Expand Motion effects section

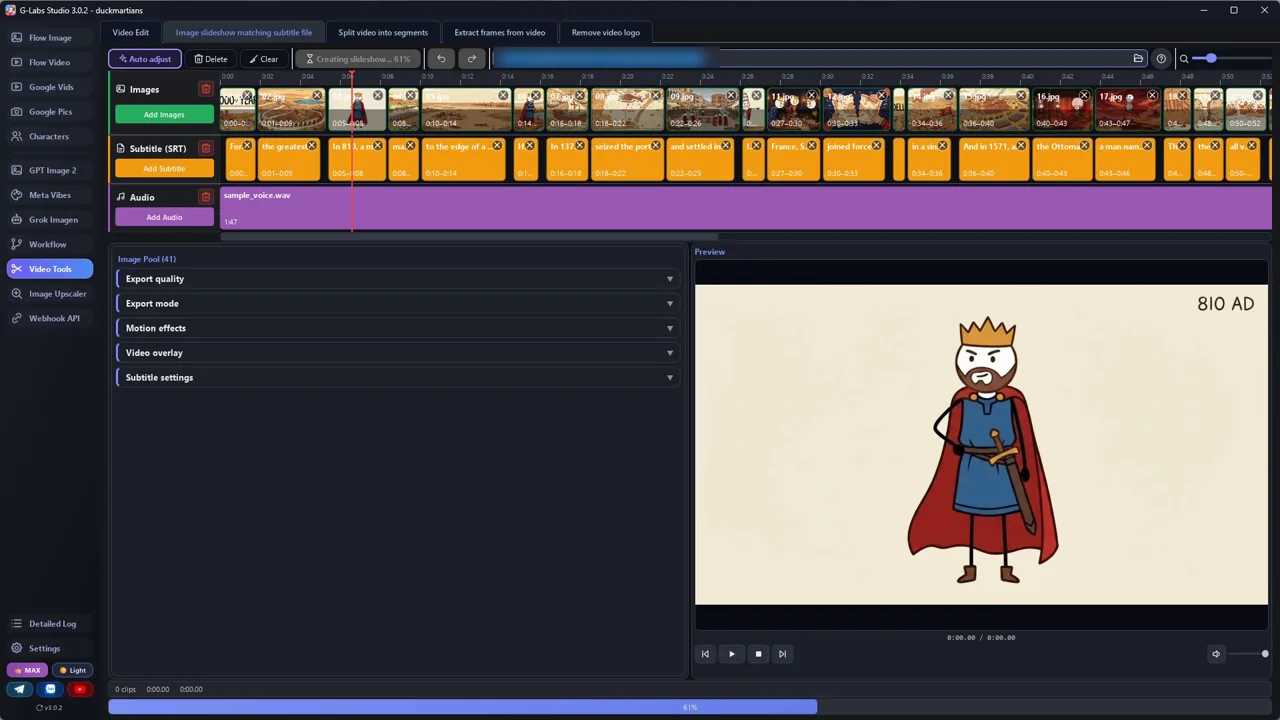point(397,328)
